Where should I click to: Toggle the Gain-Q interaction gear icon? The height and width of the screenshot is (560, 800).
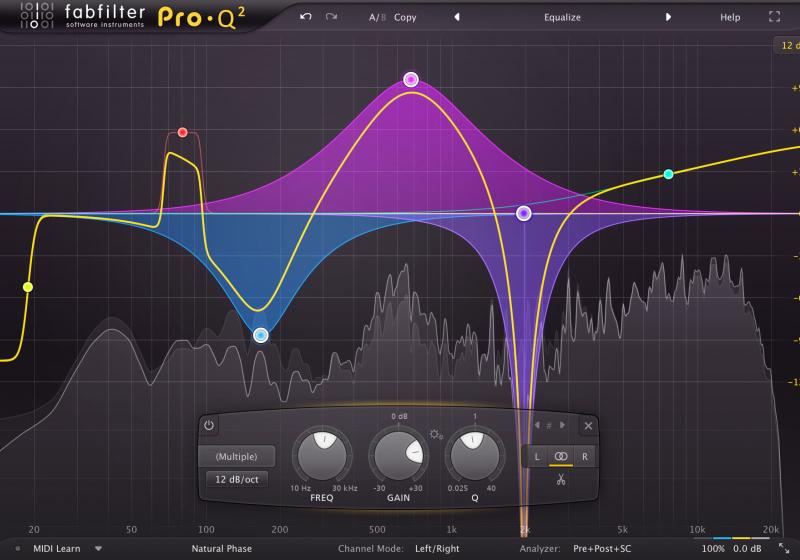click(436, 435)
